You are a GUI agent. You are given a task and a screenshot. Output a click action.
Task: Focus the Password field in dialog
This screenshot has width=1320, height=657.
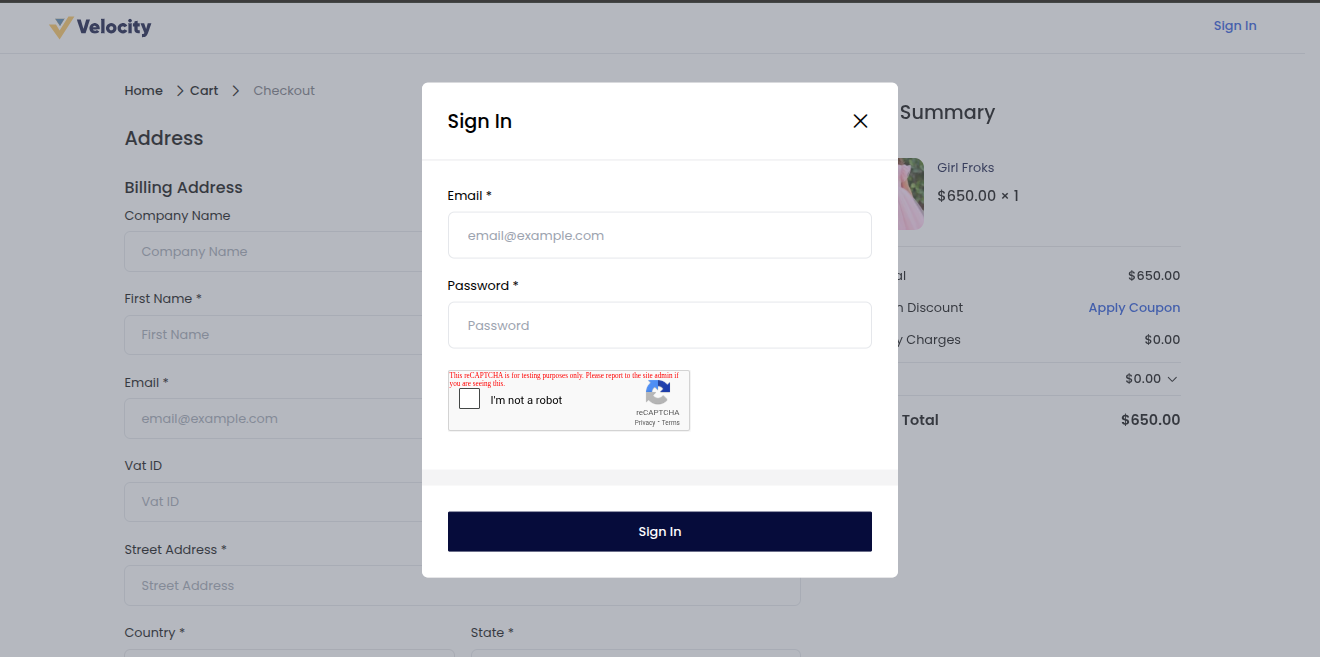[659, 325]
